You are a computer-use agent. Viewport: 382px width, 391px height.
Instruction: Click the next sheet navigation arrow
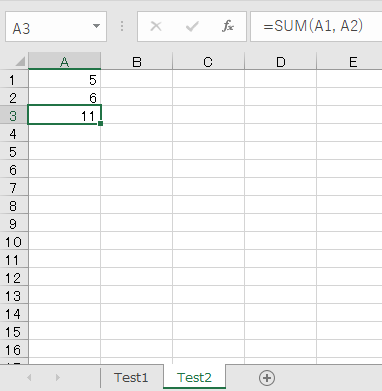[58, 377]
